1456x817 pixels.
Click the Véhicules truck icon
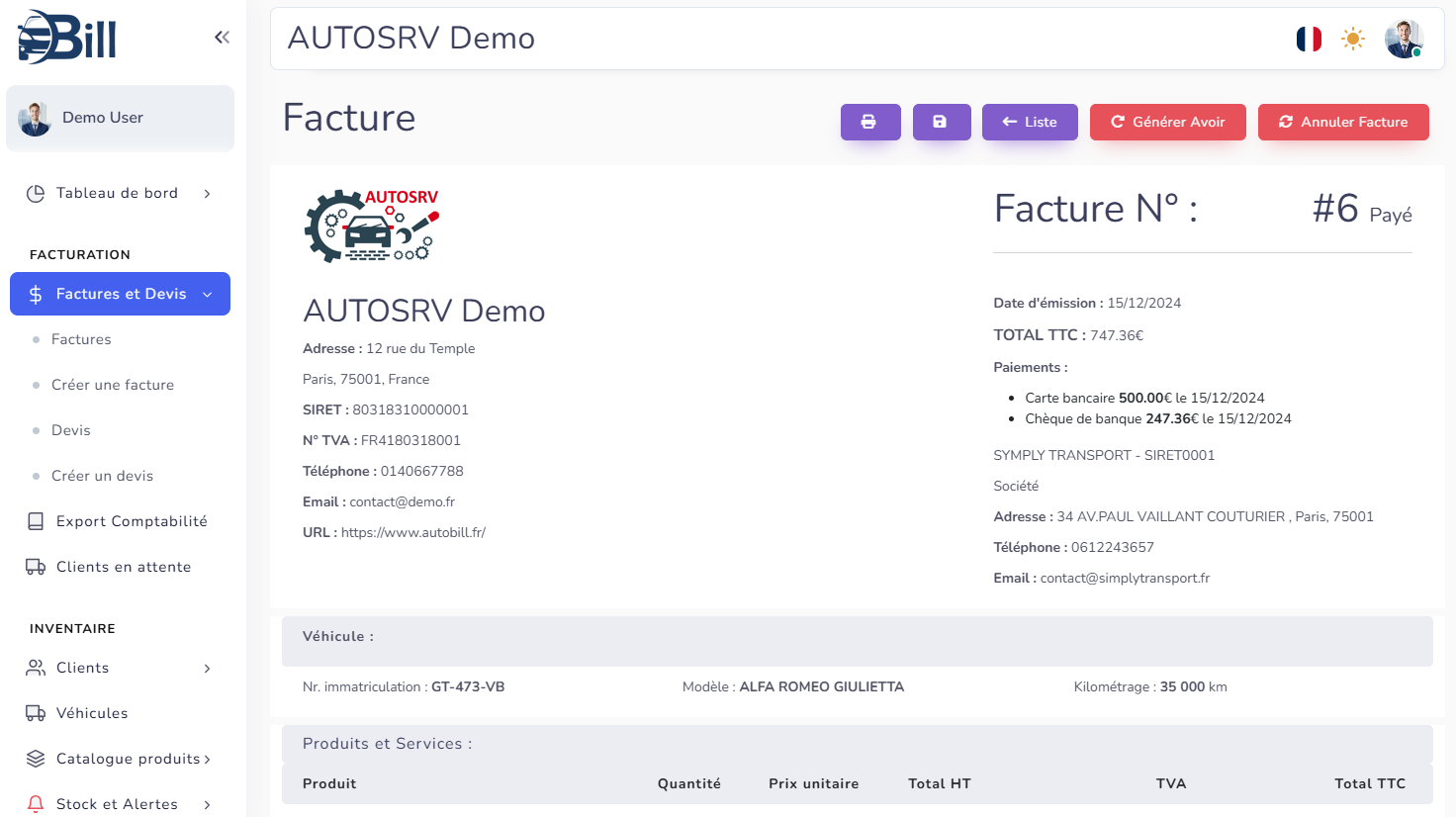click(36, 713)
